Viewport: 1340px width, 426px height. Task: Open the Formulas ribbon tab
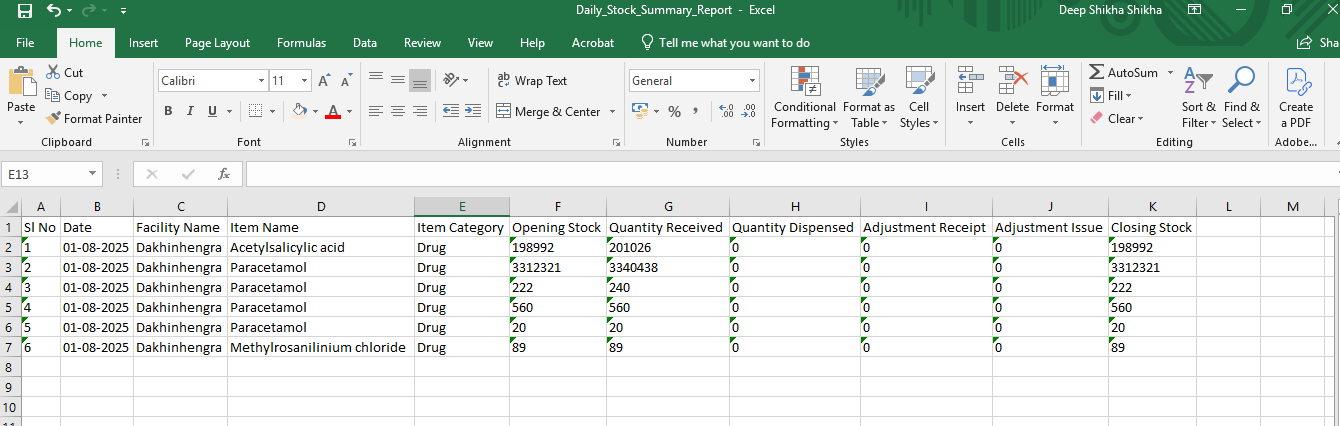(301, 43)
